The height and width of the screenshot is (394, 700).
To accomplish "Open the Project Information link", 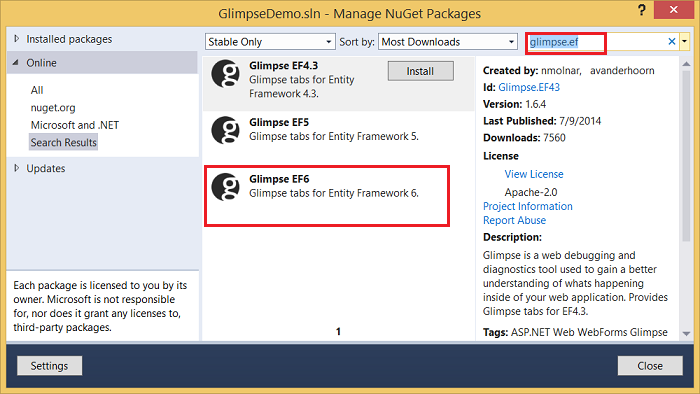I will [x=528, y=206].
